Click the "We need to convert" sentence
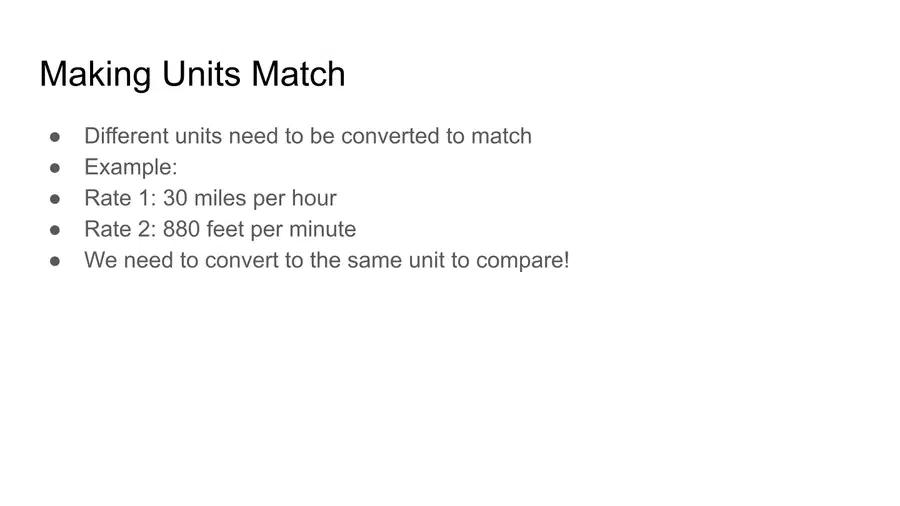 coord(327,260)
